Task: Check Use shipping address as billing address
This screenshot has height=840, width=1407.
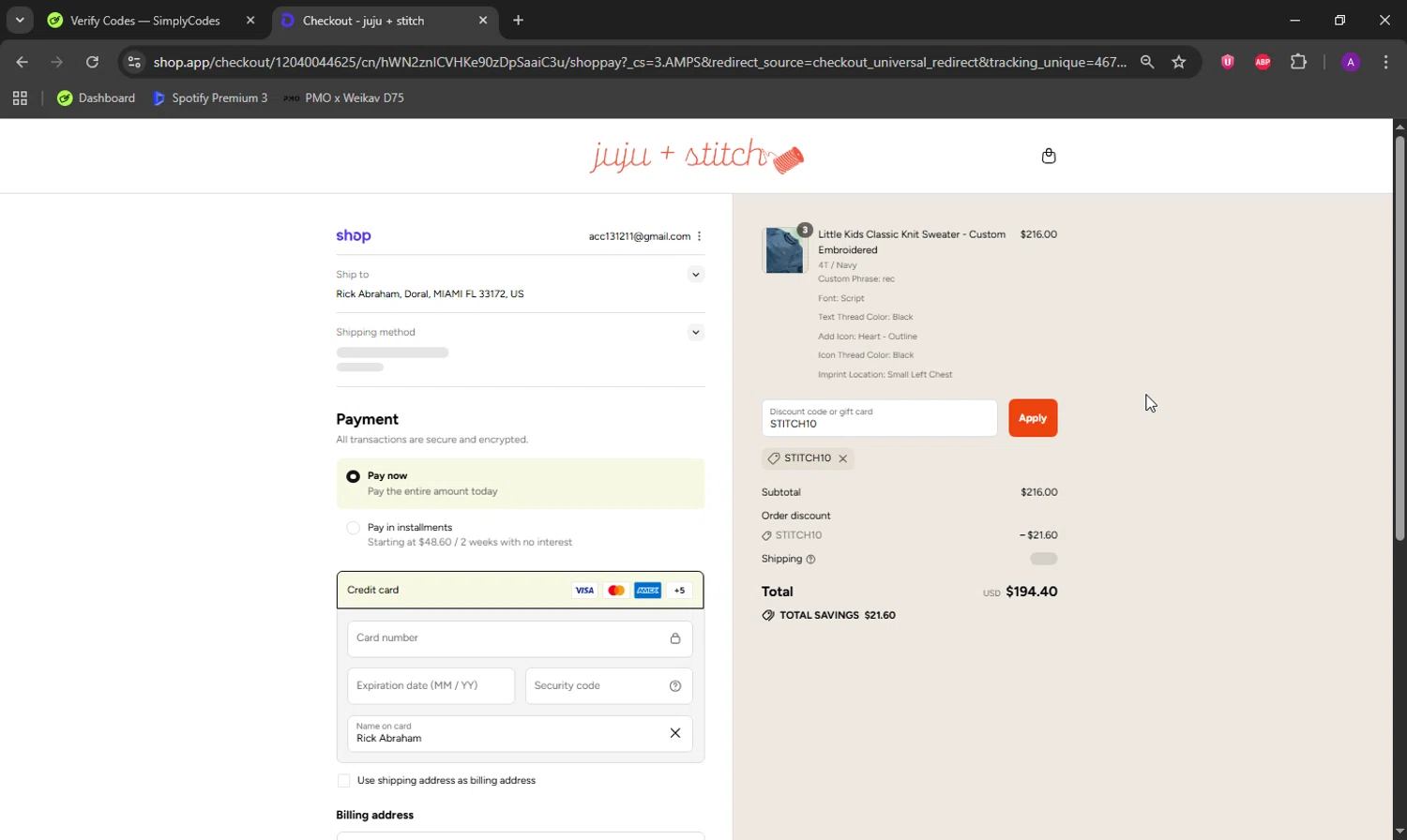Action: tap(344, 781)
